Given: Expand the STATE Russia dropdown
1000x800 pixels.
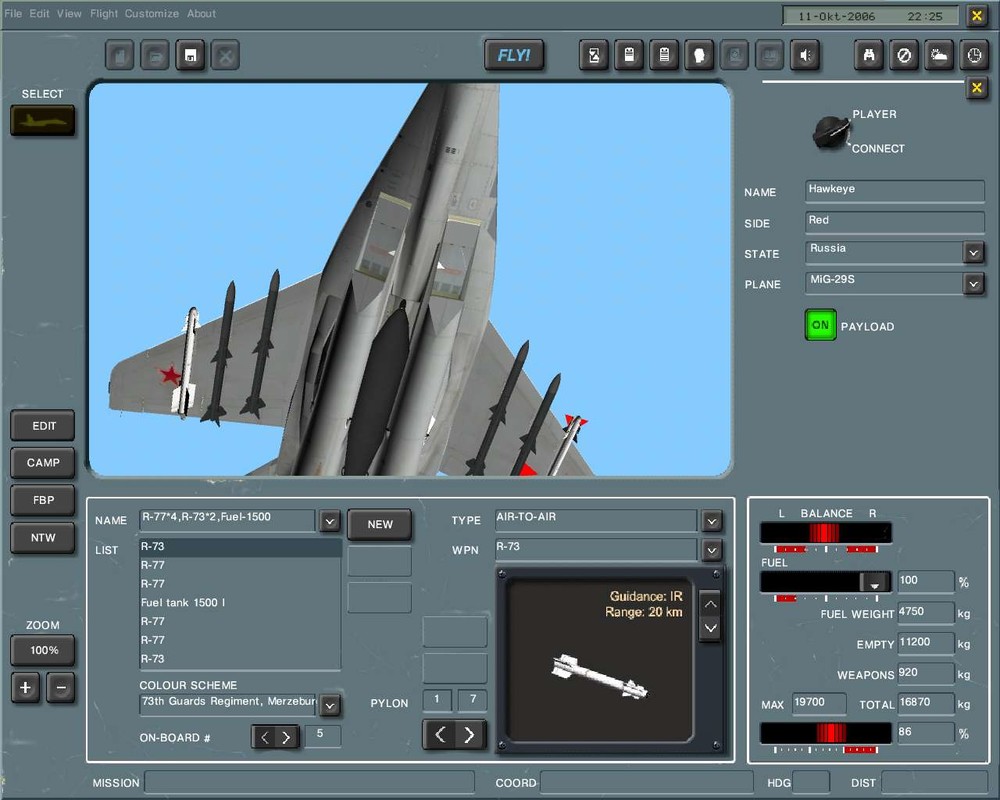Looking at the screenshot, I should 973,253.
